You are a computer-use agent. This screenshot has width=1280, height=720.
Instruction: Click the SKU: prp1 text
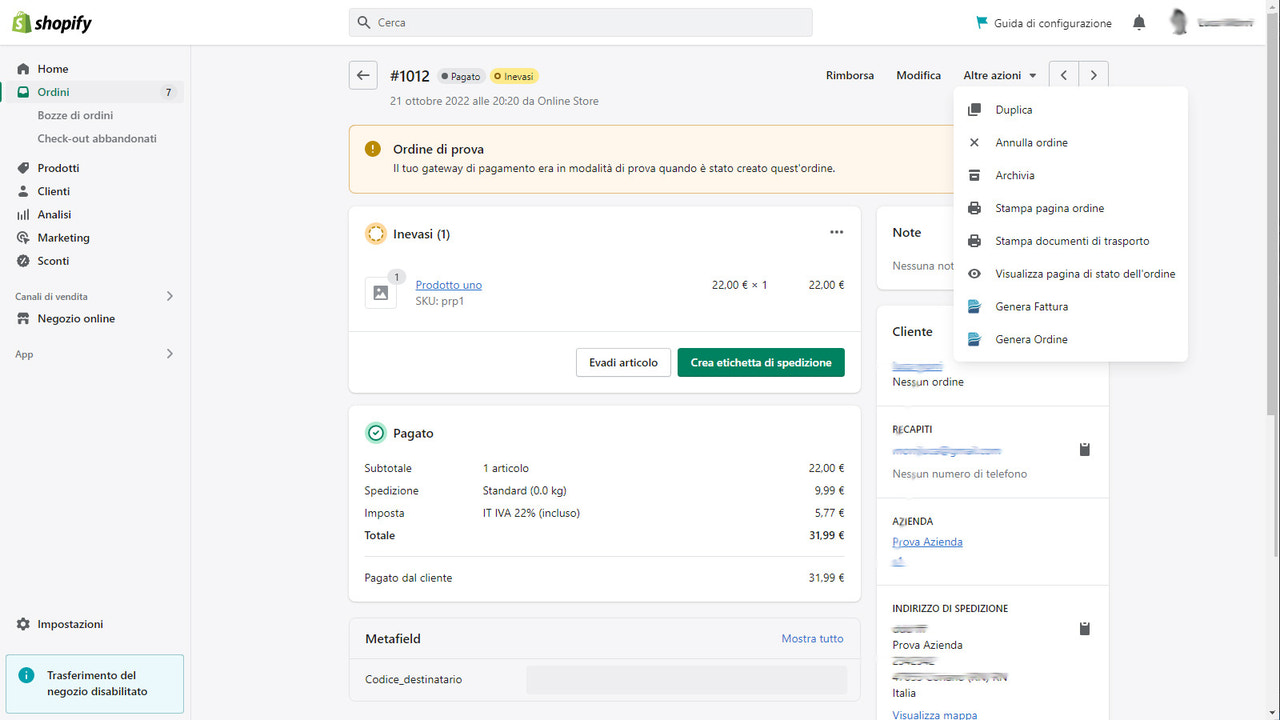(440, 301)
